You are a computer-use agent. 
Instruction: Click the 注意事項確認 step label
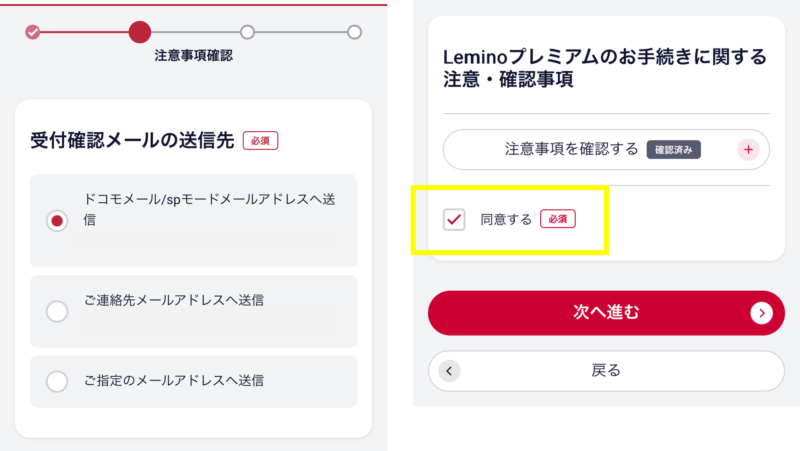(x=193, y=56)
